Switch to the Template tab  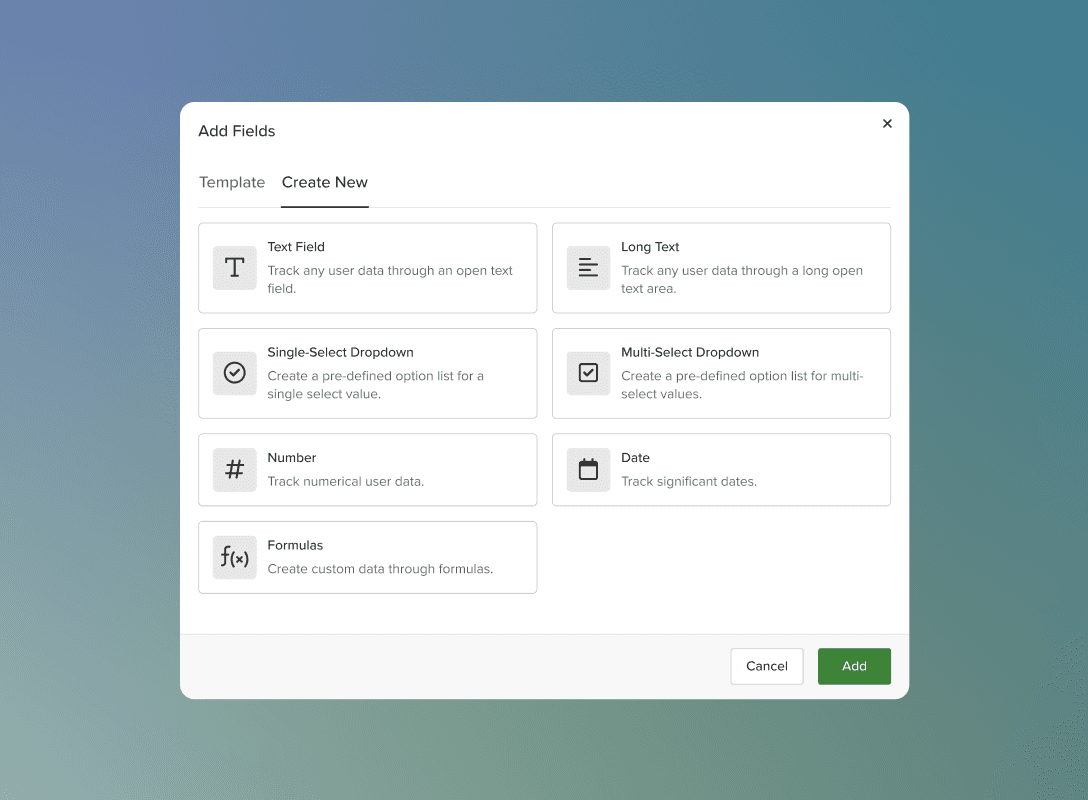(232, 182)
